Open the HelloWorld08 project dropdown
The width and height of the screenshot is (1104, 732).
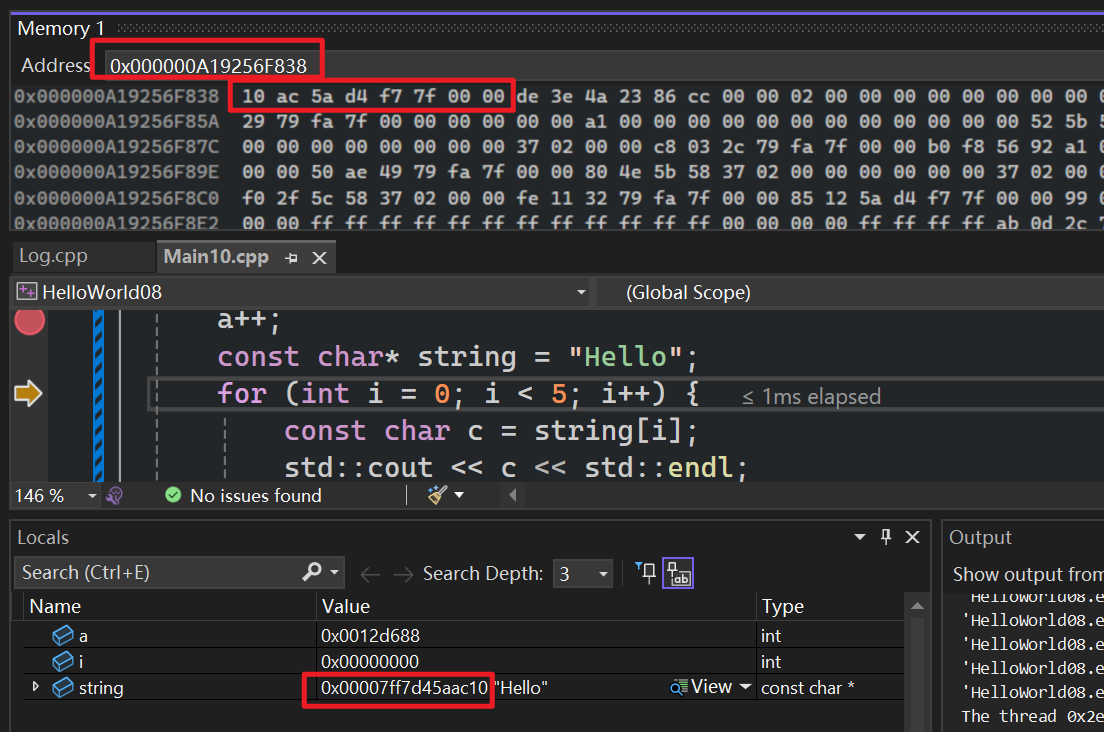click(x=581, y=292)
